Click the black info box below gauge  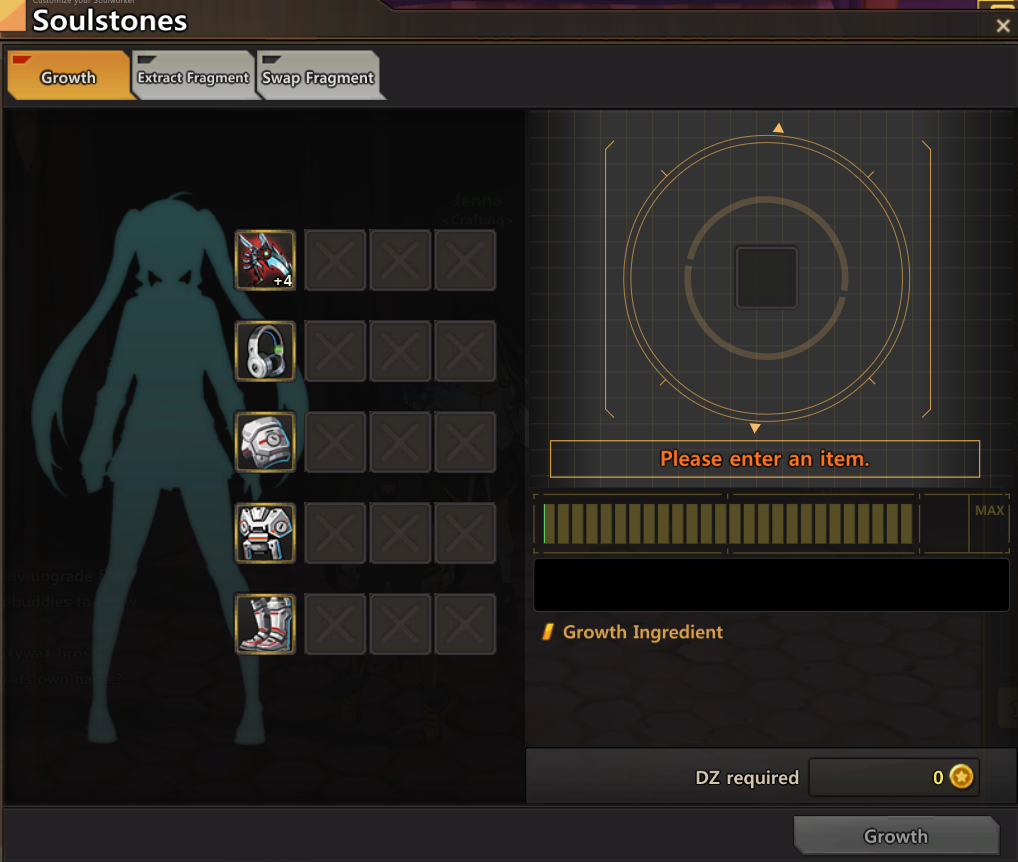point(771,585)
